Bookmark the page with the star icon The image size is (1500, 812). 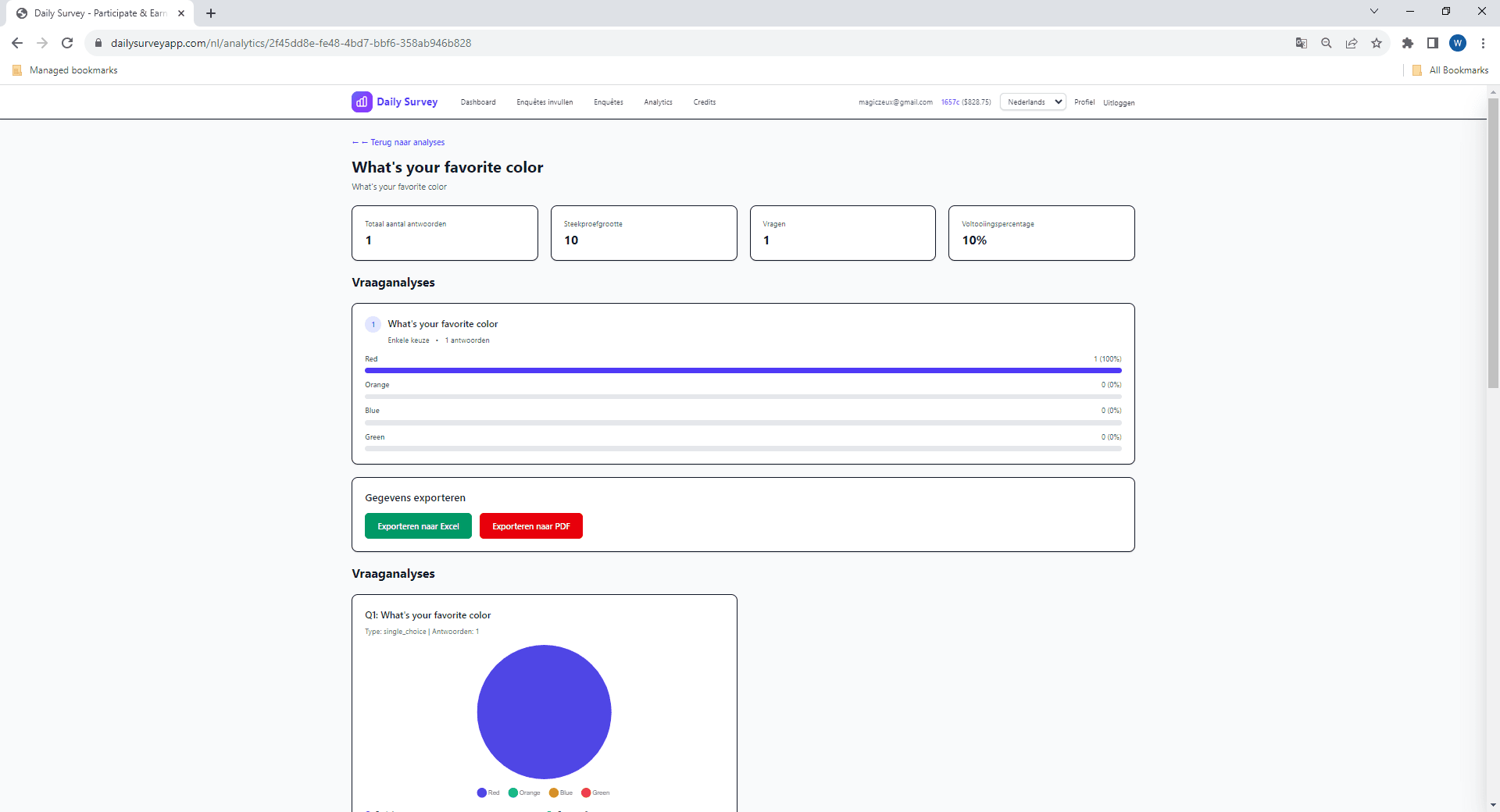coord(1377,43)
